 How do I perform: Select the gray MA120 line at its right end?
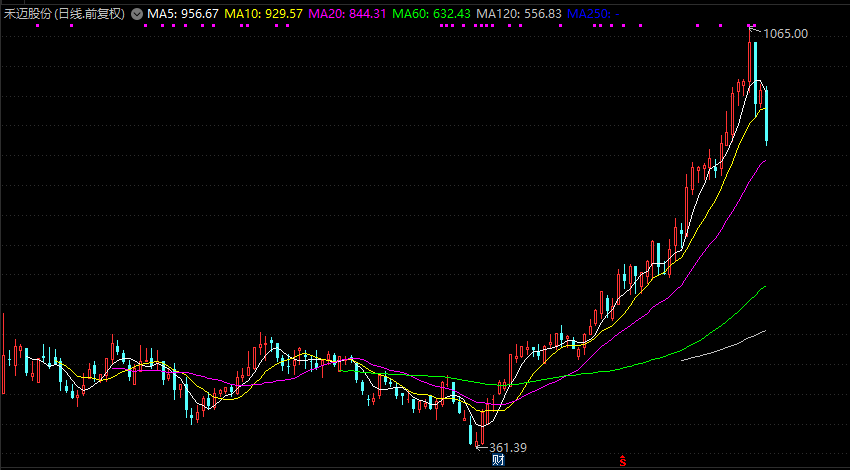coord(762,331)
